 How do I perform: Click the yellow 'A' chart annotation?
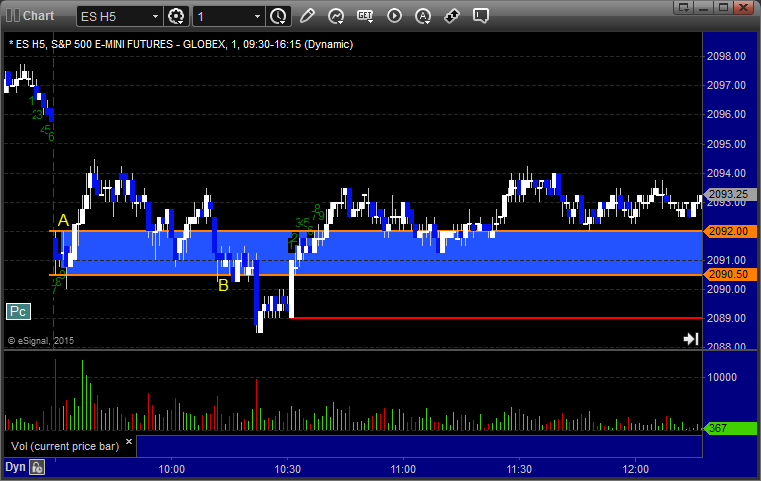click(x=63, y=220)
